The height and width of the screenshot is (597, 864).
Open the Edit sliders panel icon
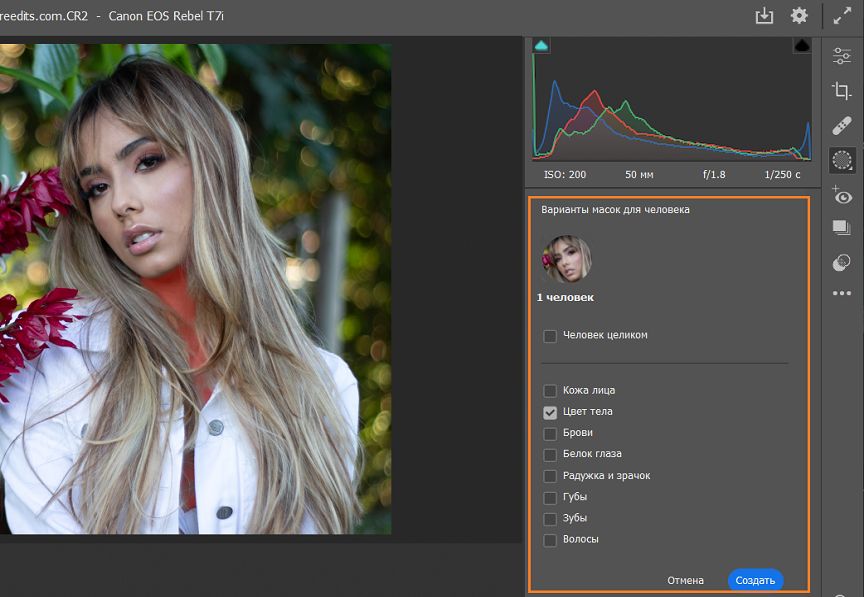841,56
